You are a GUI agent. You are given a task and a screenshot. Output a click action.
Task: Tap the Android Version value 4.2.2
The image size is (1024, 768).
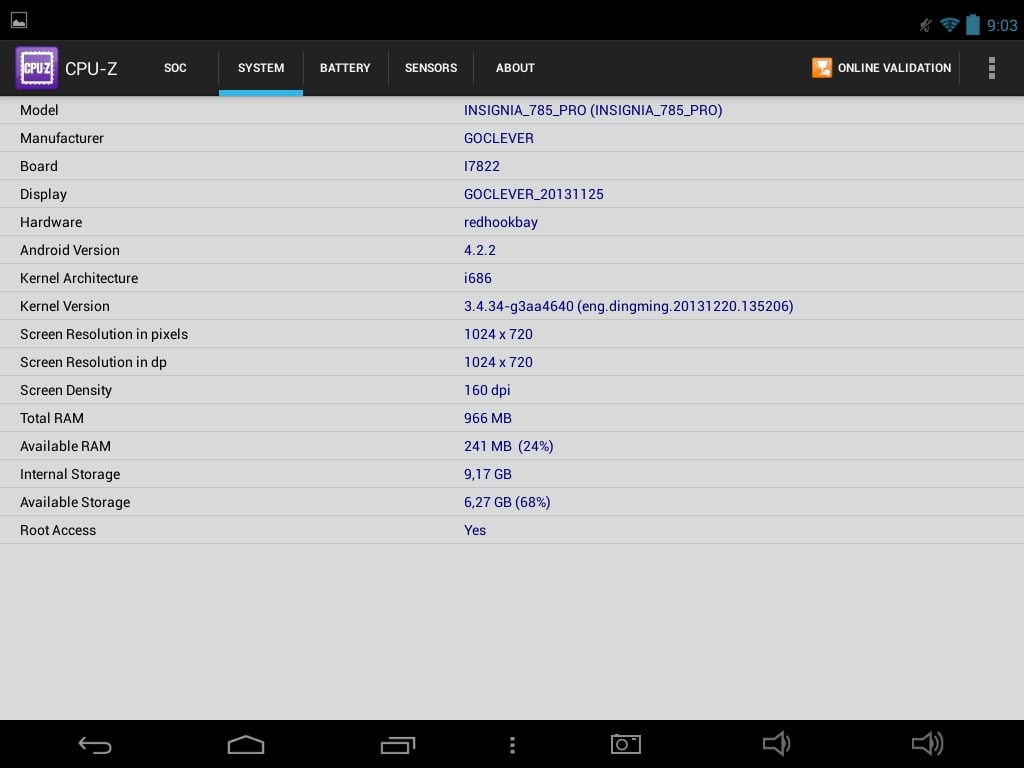[479, 251]
